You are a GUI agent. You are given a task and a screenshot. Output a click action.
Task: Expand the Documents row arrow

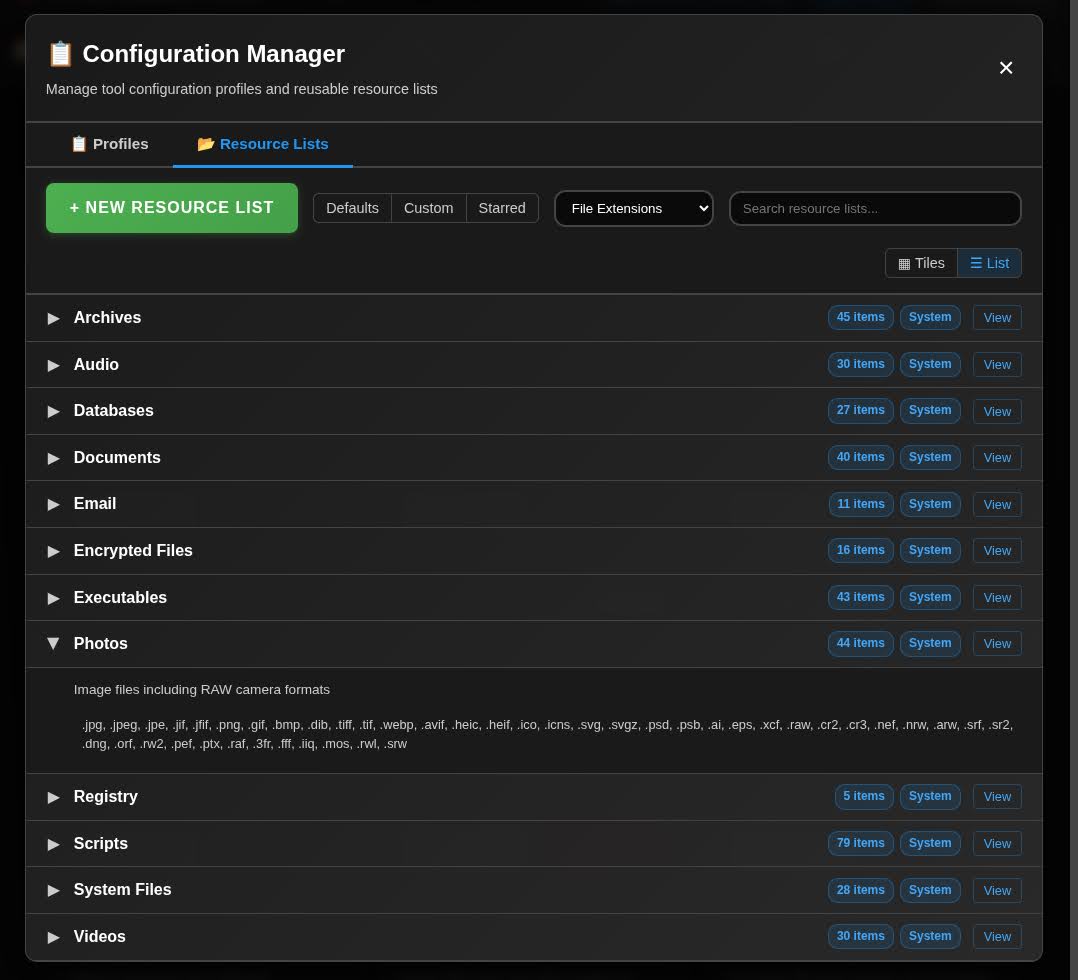point(53,457)
